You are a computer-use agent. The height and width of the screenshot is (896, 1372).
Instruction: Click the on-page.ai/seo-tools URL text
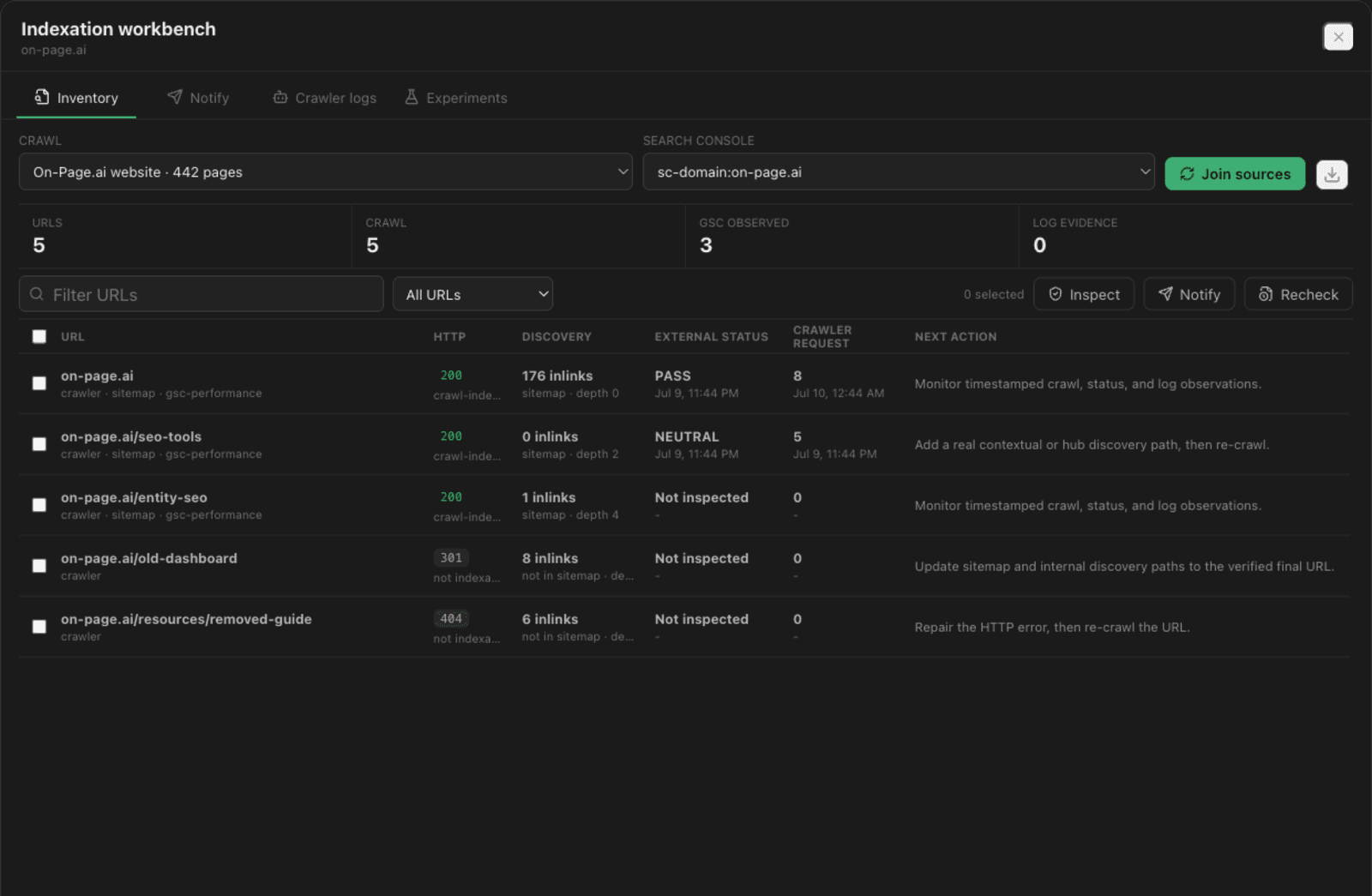tap(131, 436)
